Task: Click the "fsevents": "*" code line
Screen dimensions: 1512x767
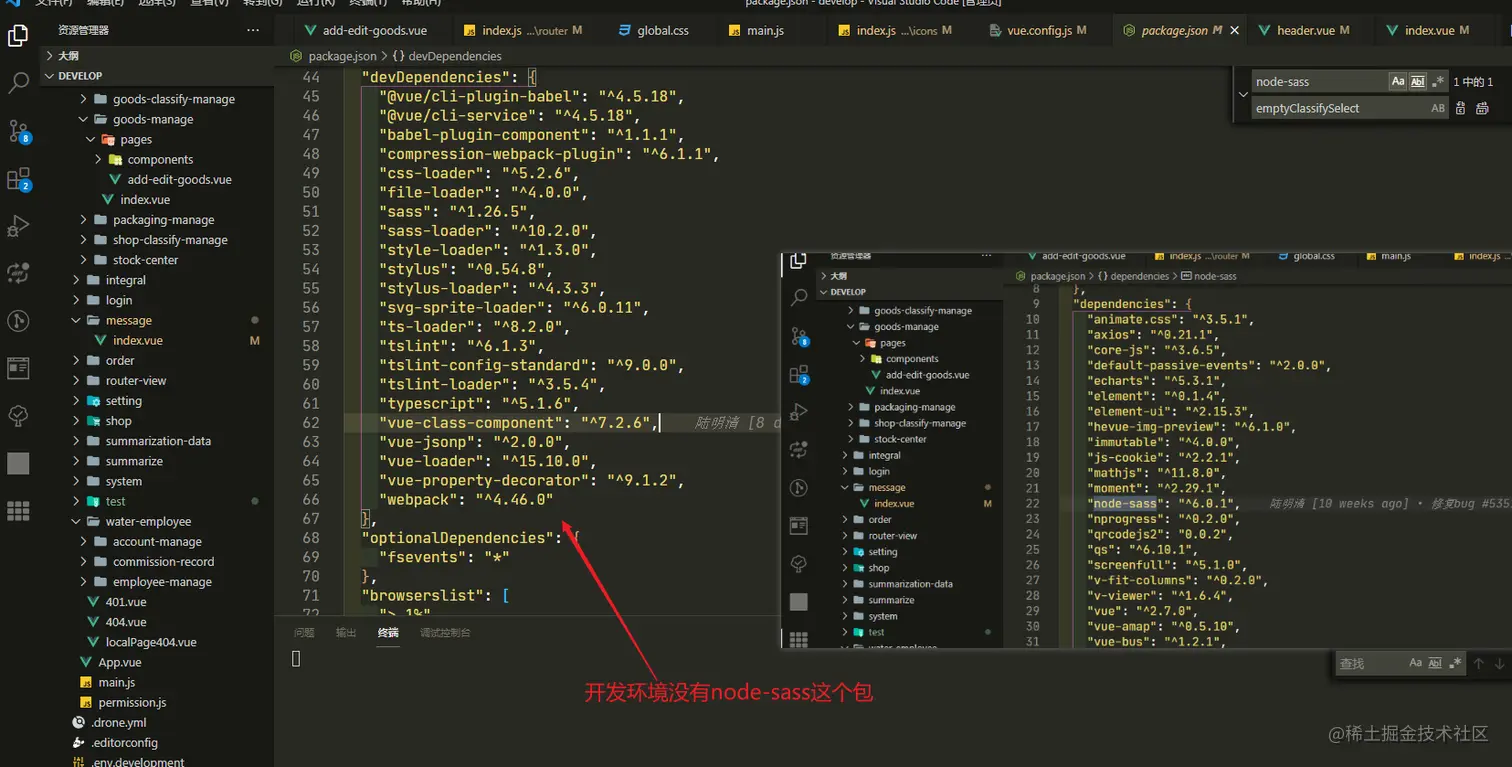Action: pos(444,556)
